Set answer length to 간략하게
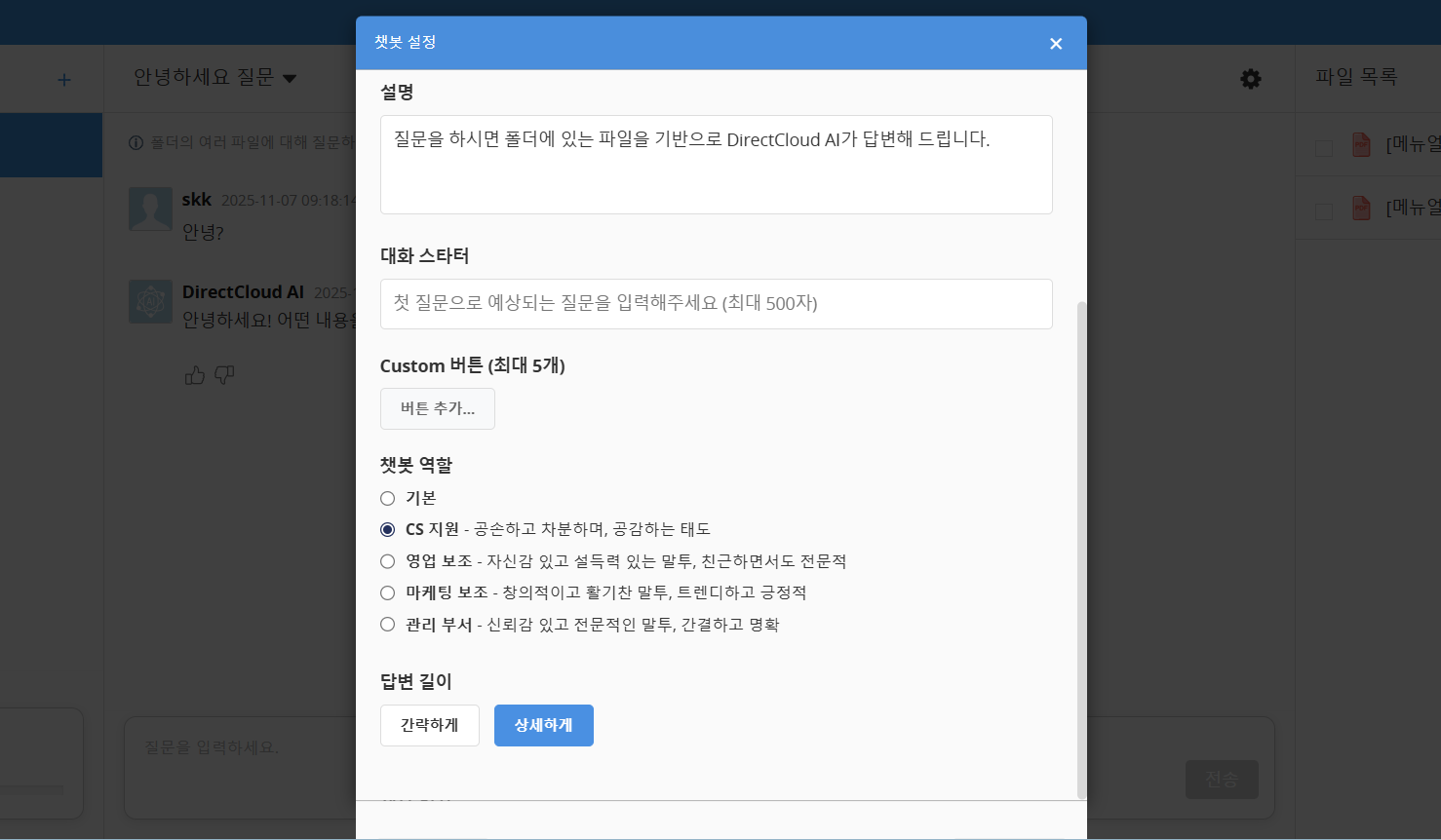Viewport: 1441px width, 840px height. click(x=429, y=725)
